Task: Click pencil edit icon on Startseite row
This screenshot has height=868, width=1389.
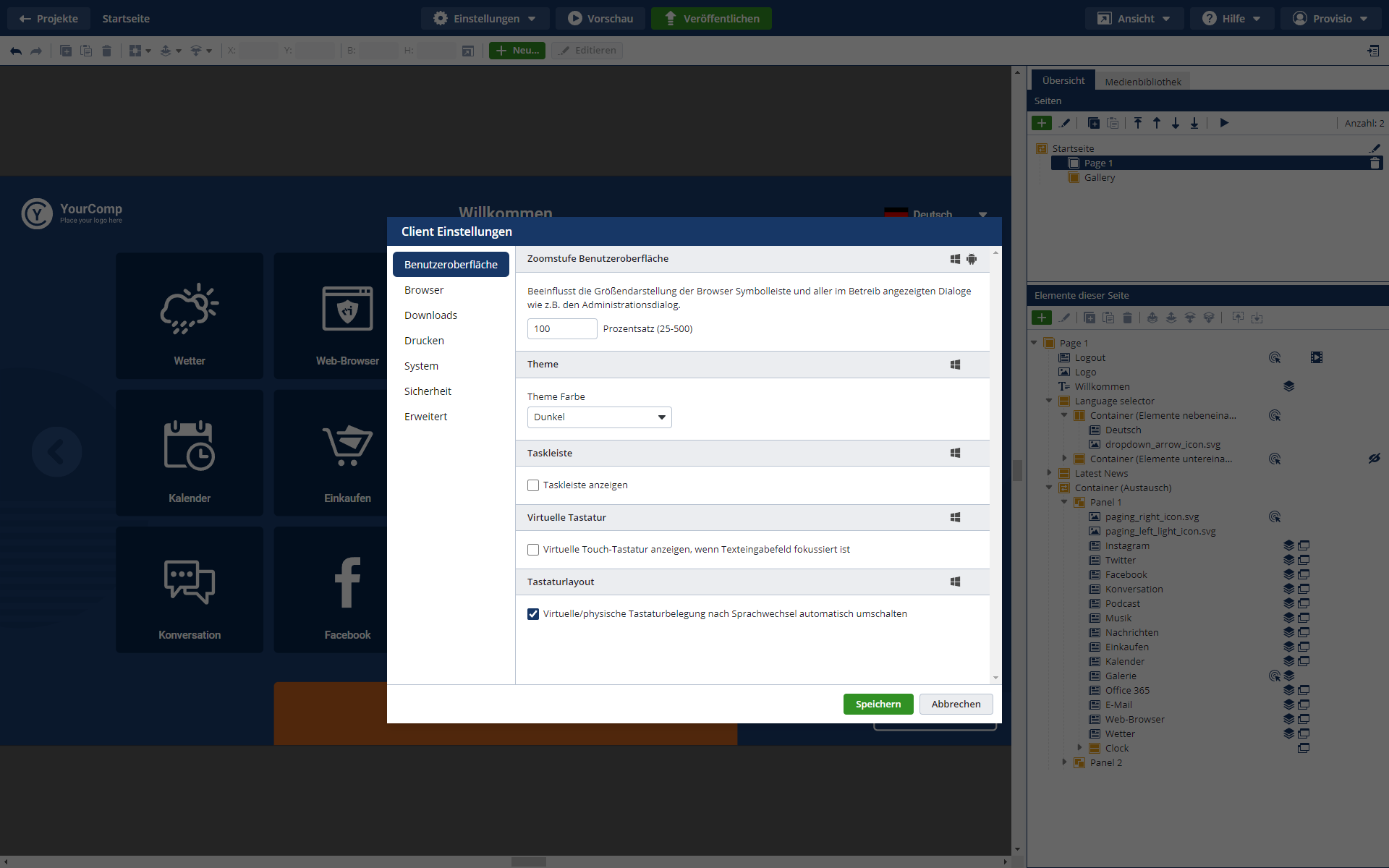Action: [x=1375, y=148]
